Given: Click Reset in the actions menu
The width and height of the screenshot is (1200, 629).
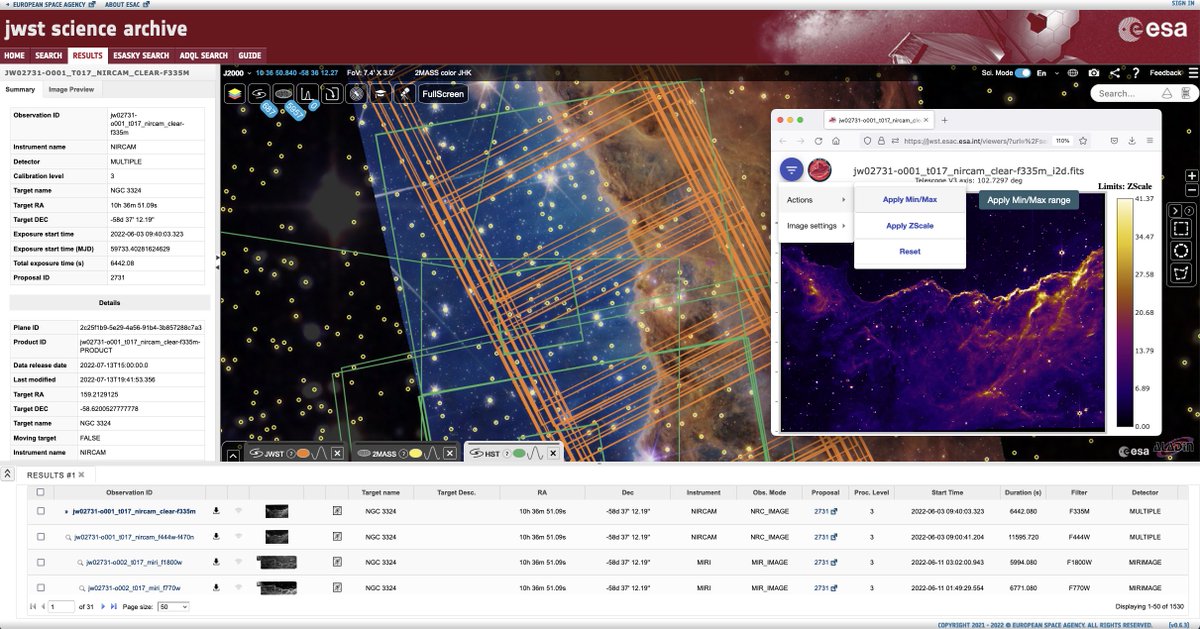Looking at the screenshot, I should click(910, 252).
